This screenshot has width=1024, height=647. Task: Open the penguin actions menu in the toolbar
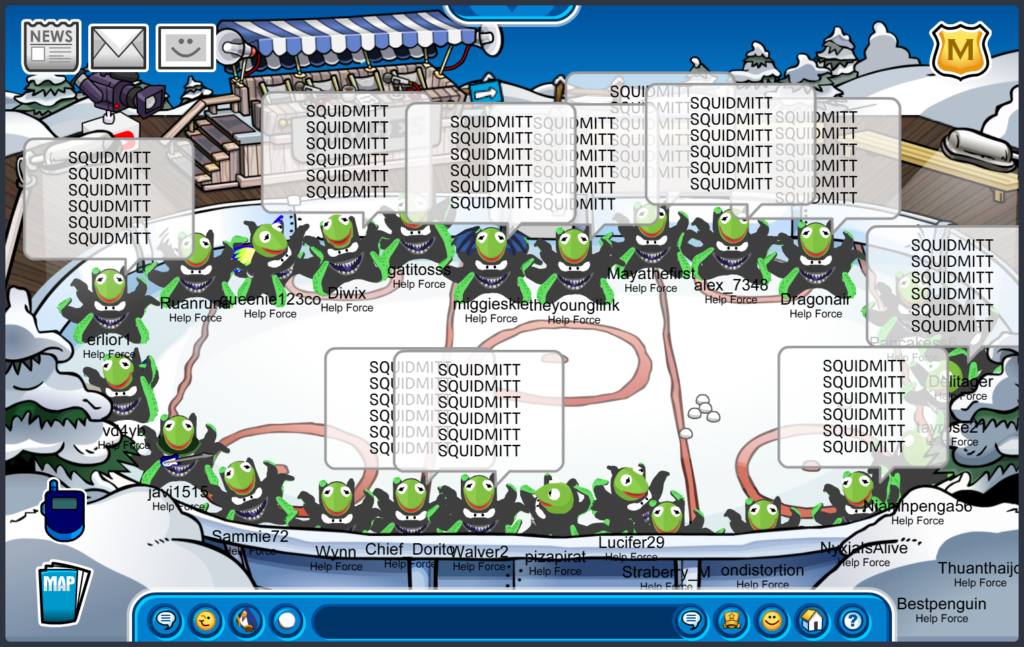coord(246,621)
